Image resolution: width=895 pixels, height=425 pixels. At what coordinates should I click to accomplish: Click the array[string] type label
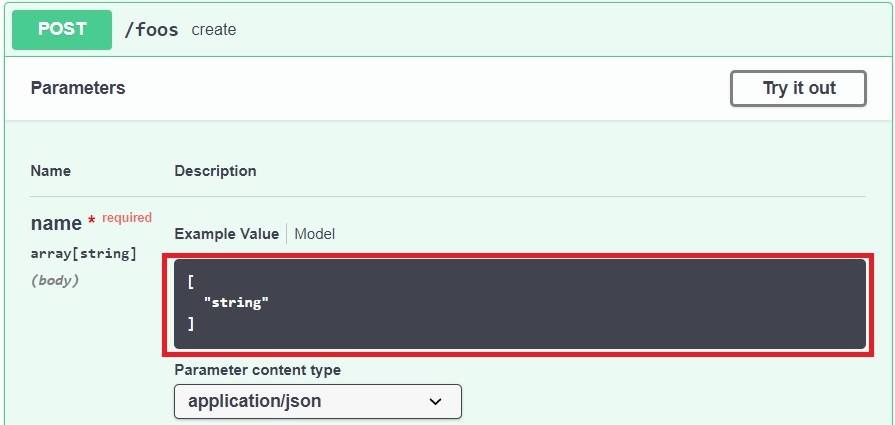84,253
